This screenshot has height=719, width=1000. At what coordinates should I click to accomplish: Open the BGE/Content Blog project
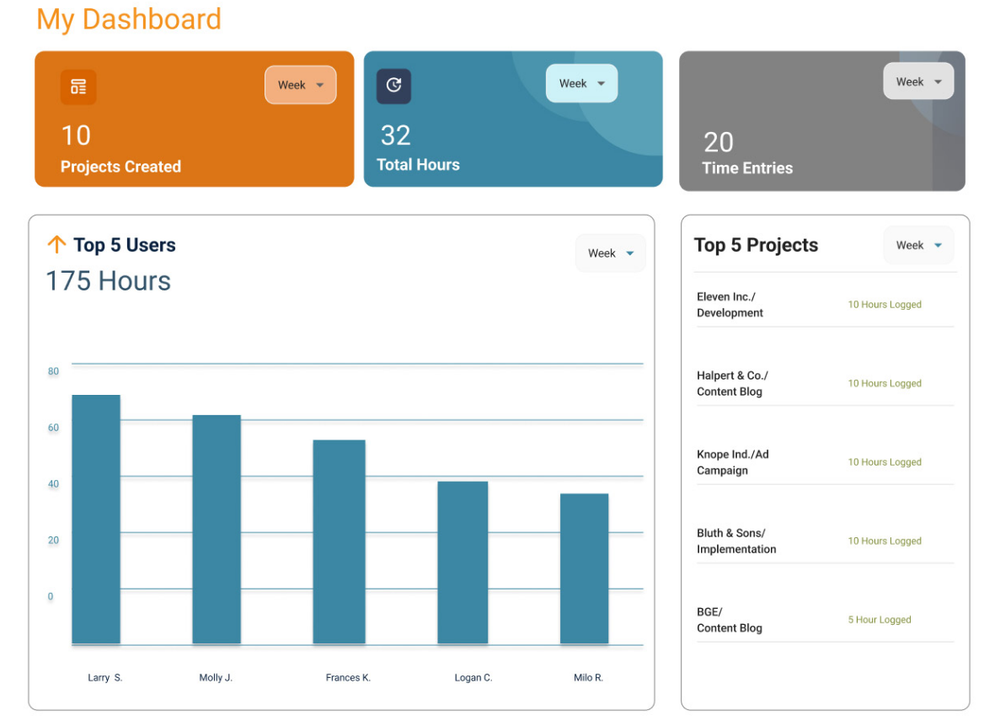tap(730, 619)
